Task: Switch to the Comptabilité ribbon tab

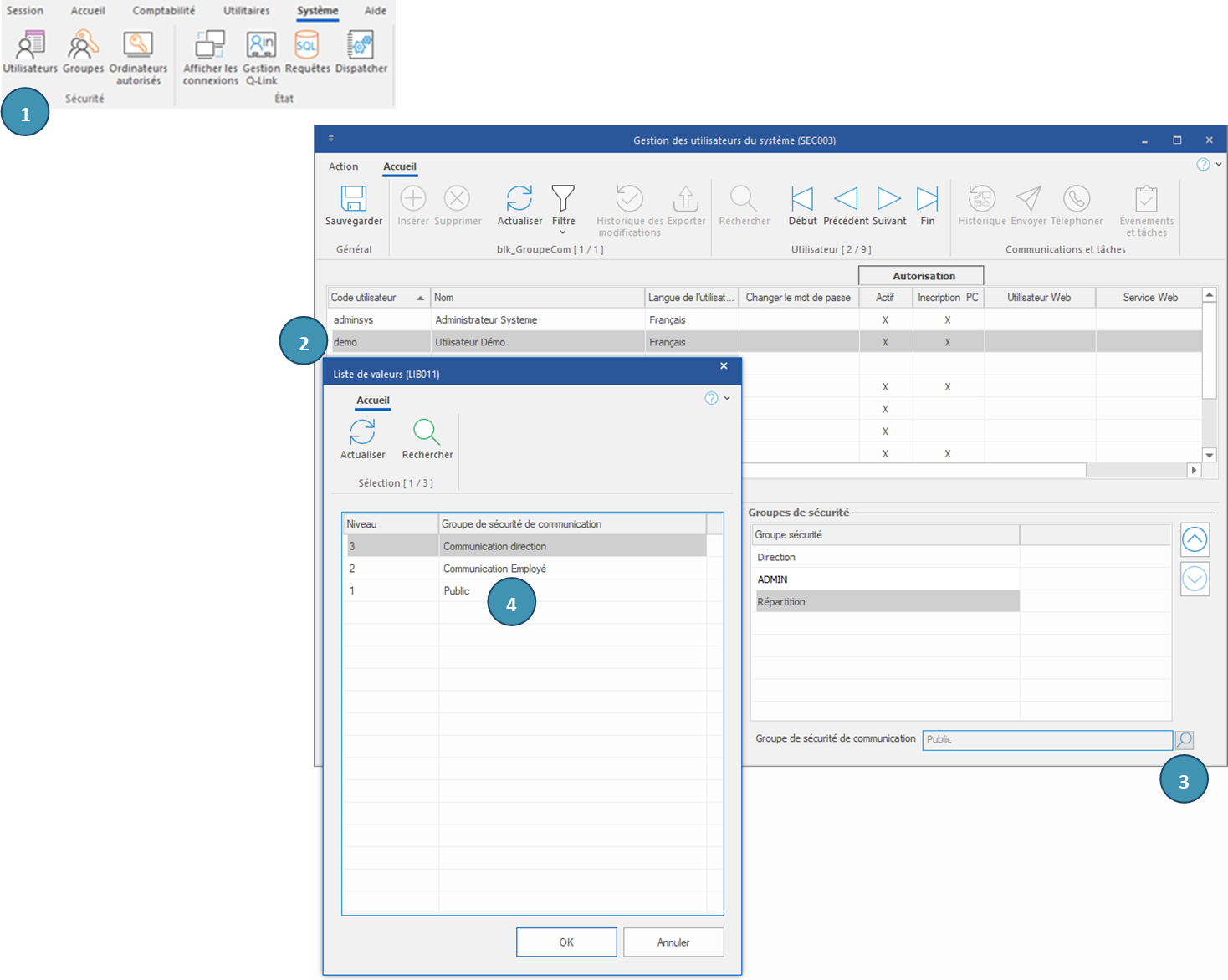Action: click(163, 11)
